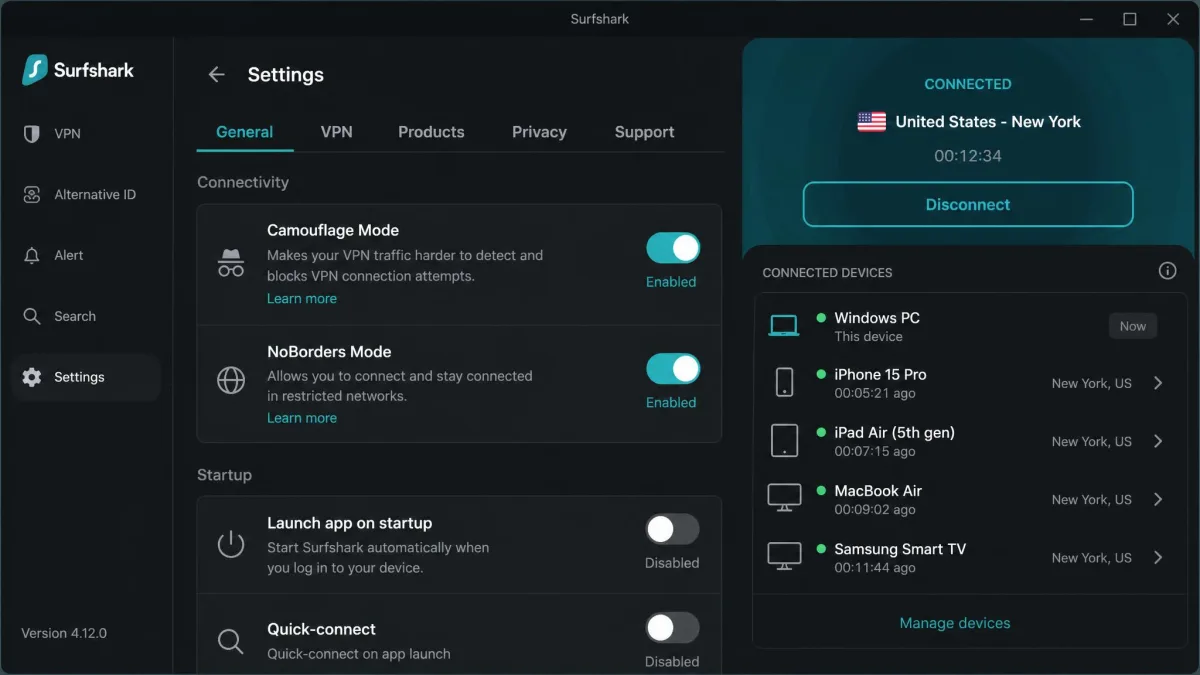Screen dimensions: 1200x675
Task: Click the MacBook Air monitor icon
Action: [x=784, y=498]
